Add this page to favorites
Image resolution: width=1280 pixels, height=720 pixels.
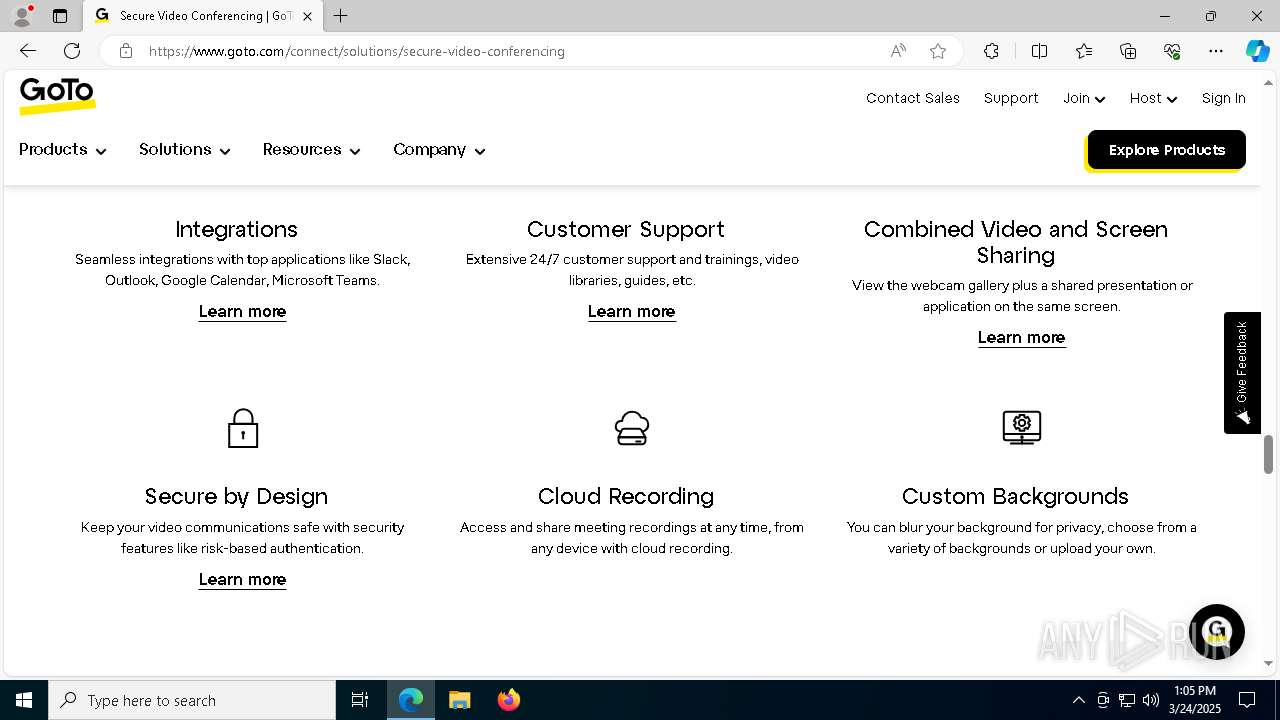(938, 51)
